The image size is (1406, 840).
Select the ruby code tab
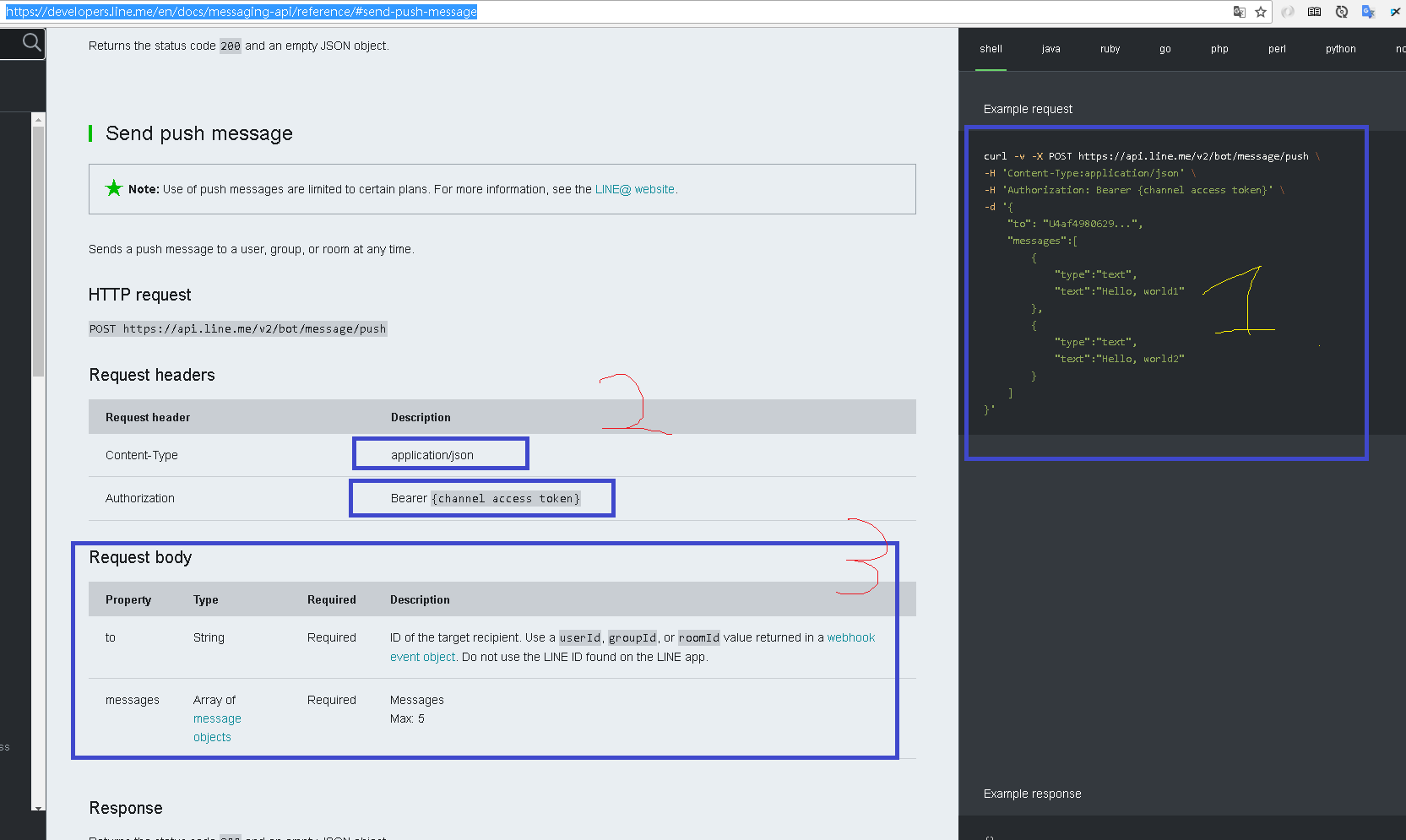click(1110, 49)
